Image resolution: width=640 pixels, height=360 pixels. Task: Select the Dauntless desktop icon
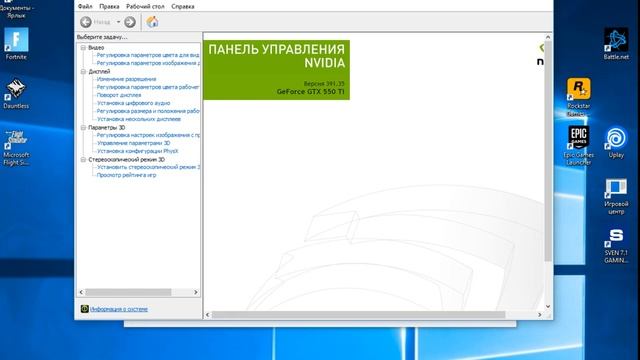(16, 93)
